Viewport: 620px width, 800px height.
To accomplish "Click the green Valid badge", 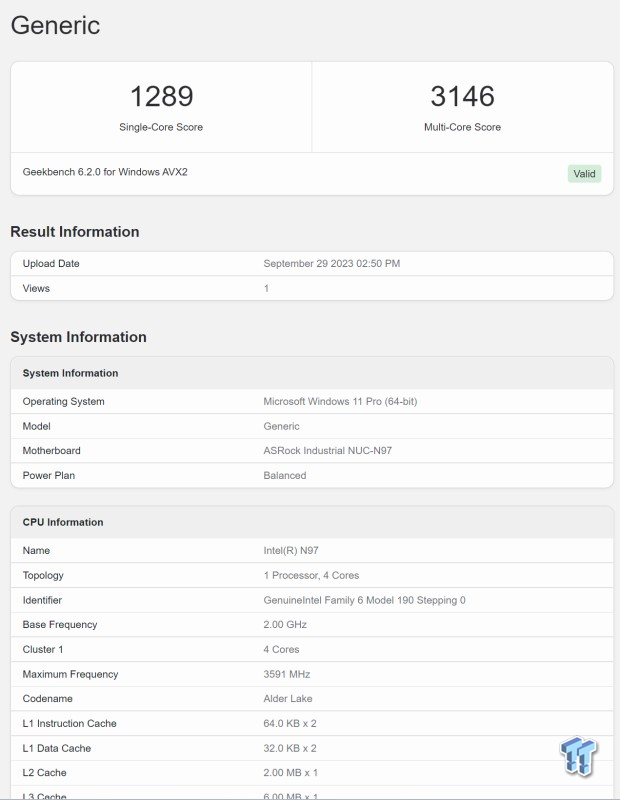I will coord(584,174).
